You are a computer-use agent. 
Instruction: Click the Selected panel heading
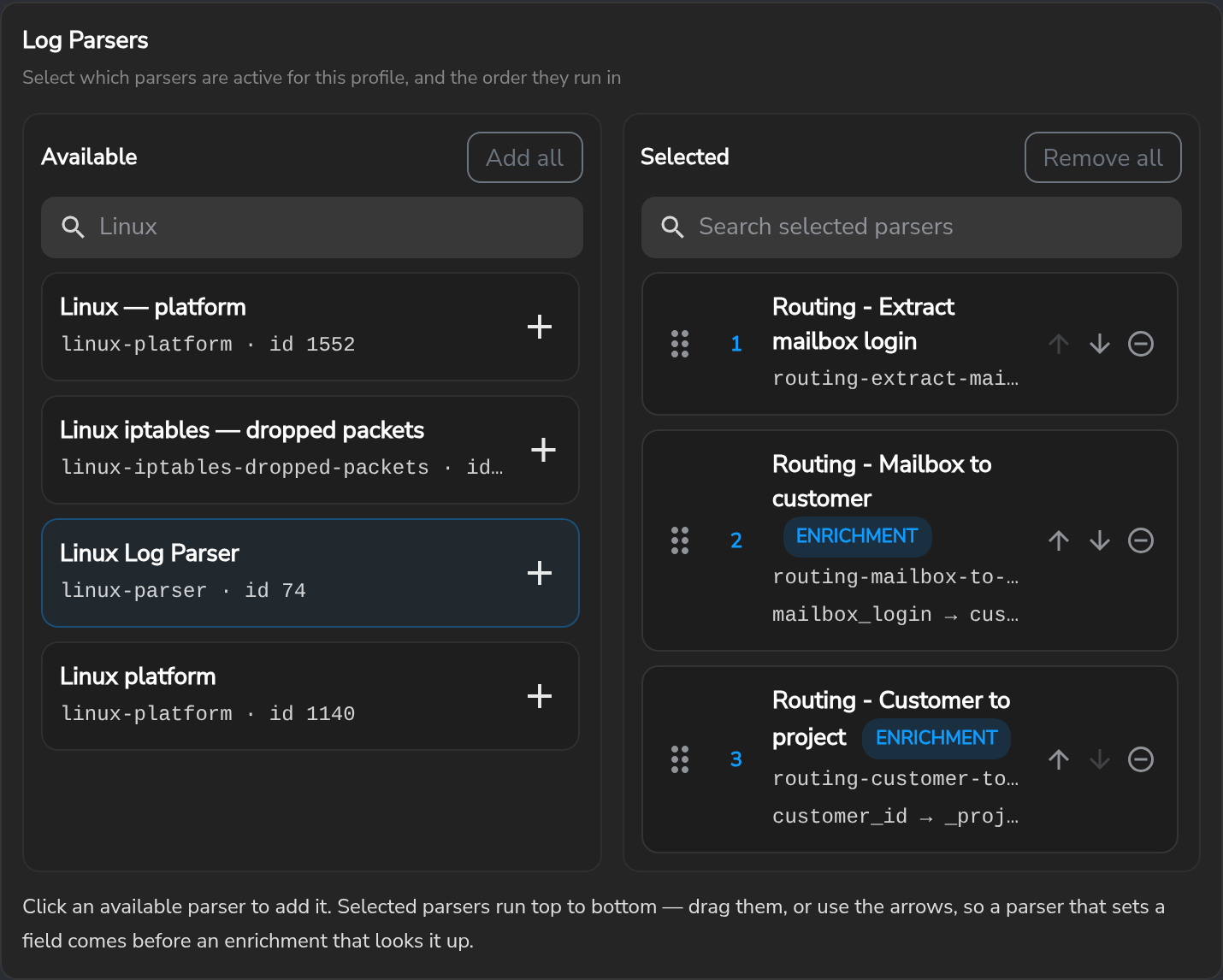(x=685, y=157)
